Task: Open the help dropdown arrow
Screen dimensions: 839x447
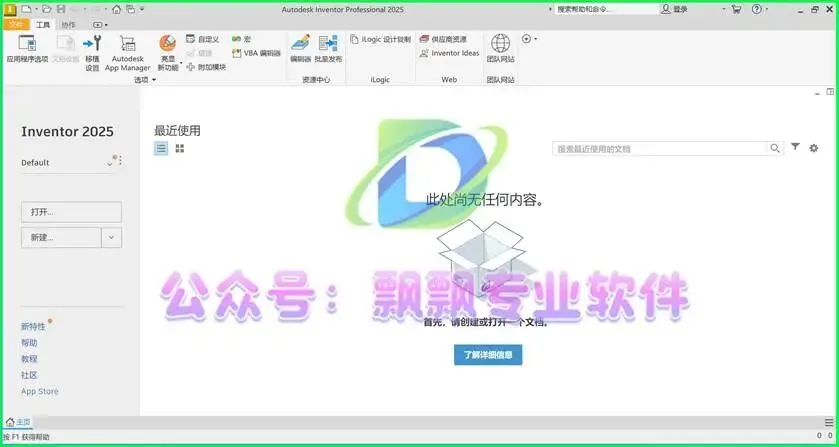Action: click(766, 9)
